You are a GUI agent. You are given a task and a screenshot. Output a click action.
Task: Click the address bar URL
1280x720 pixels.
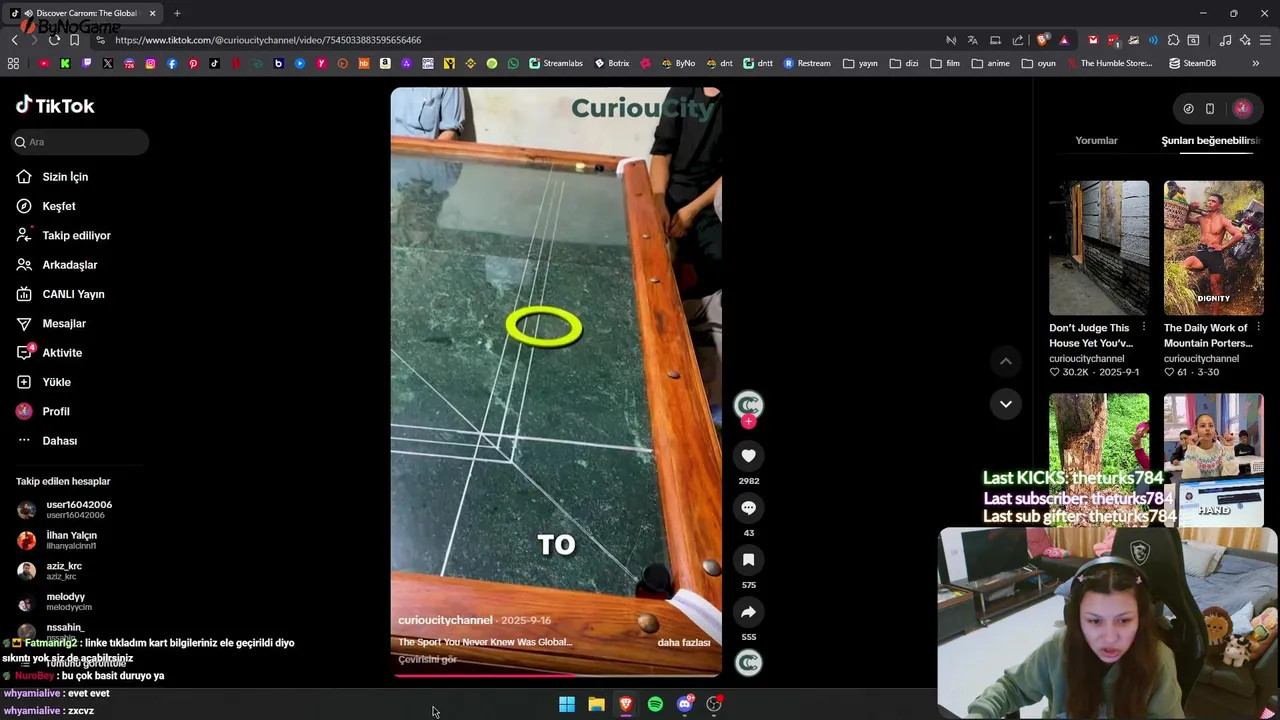(x=268, y=40)
